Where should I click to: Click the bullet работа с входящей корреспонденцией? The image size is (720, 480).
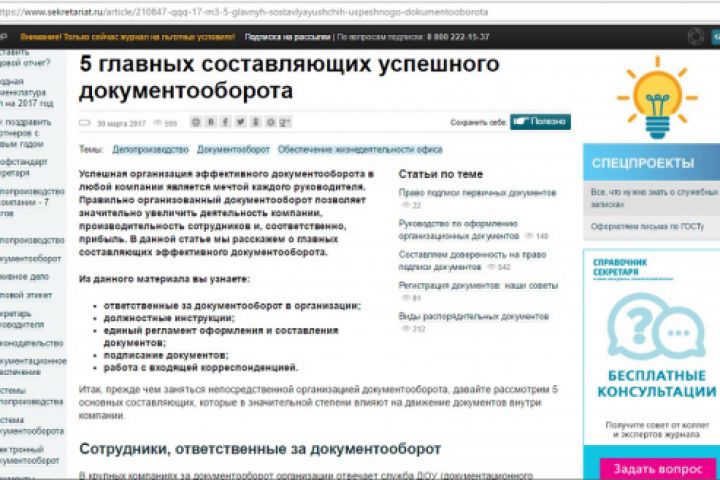pyautogui.click(x=201, y=367)
